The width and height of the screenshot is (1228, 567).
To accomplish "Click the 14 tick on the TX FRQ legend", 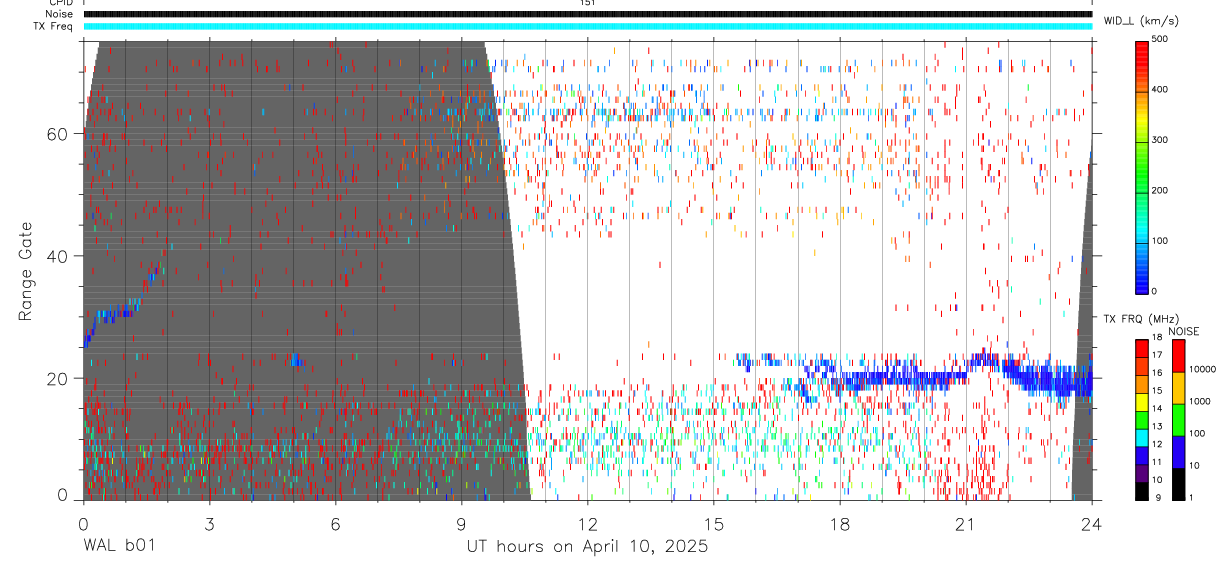I will coord(1157,410).
